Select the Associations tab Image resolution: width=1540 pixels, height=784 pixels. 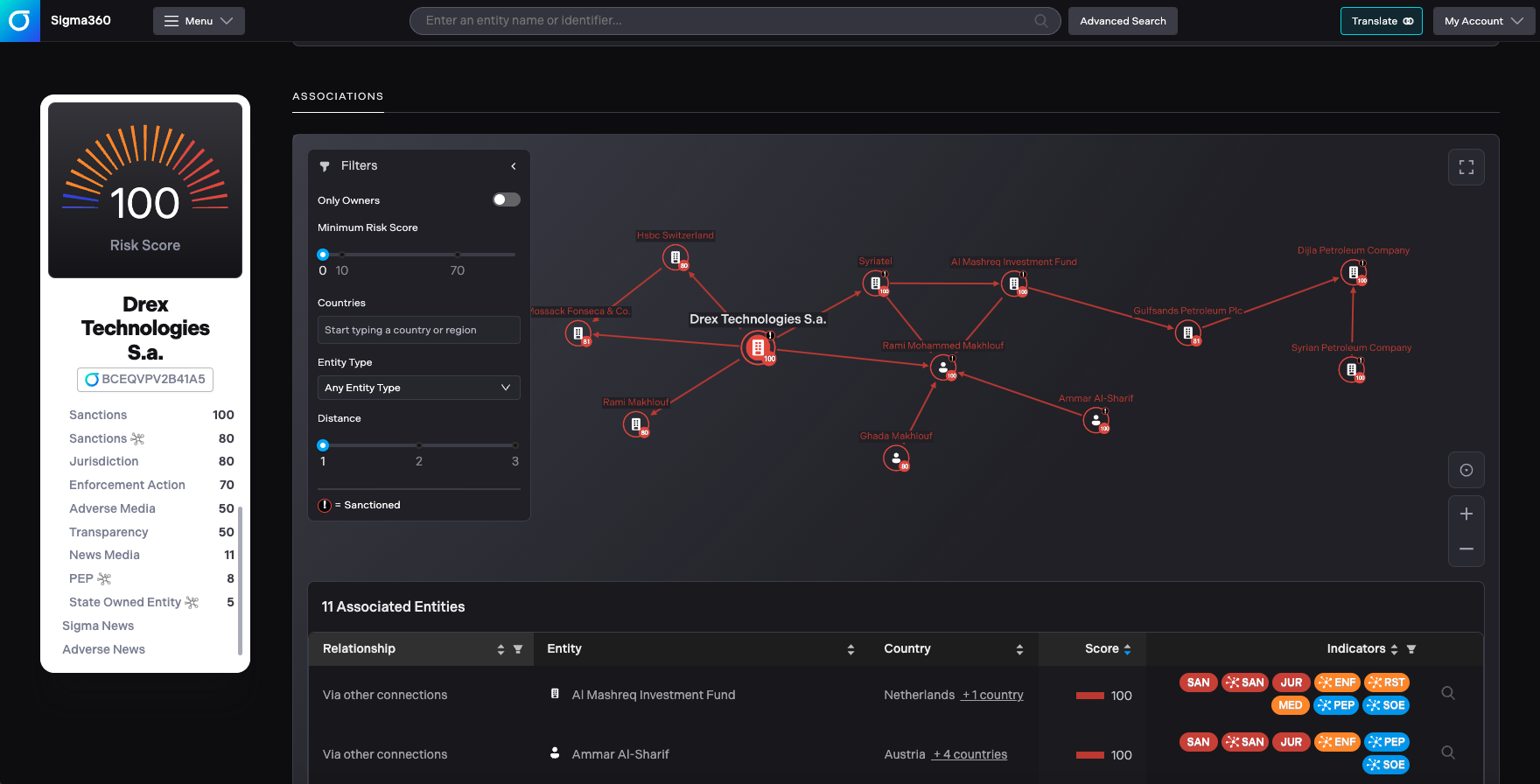(x=338, y=96)
